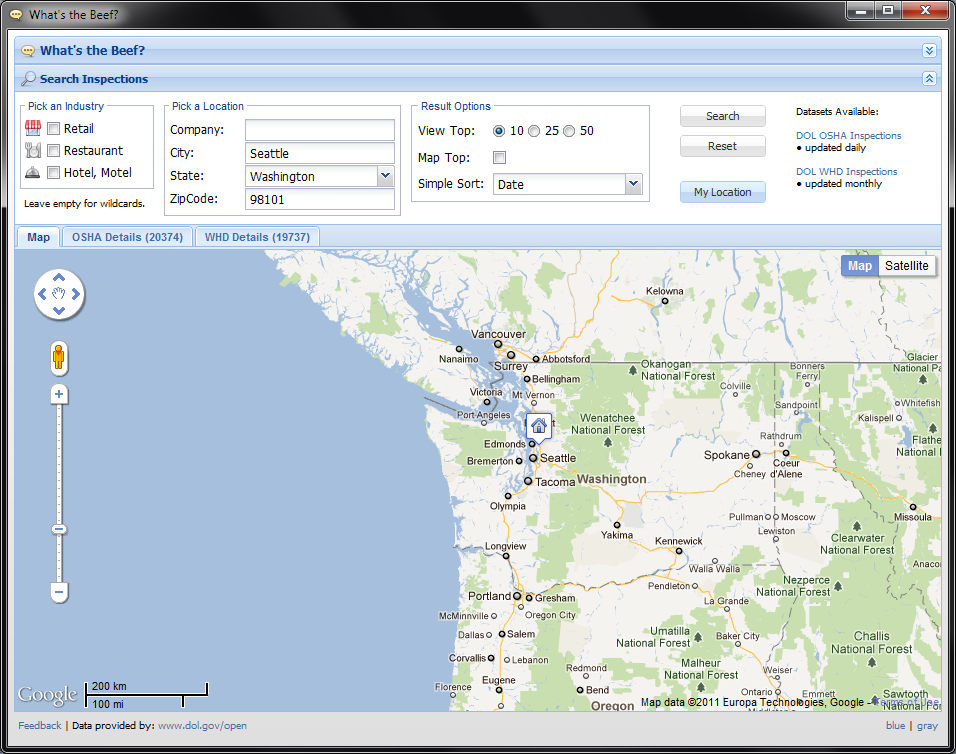Switch map view to Satellite

pos(907,266)
